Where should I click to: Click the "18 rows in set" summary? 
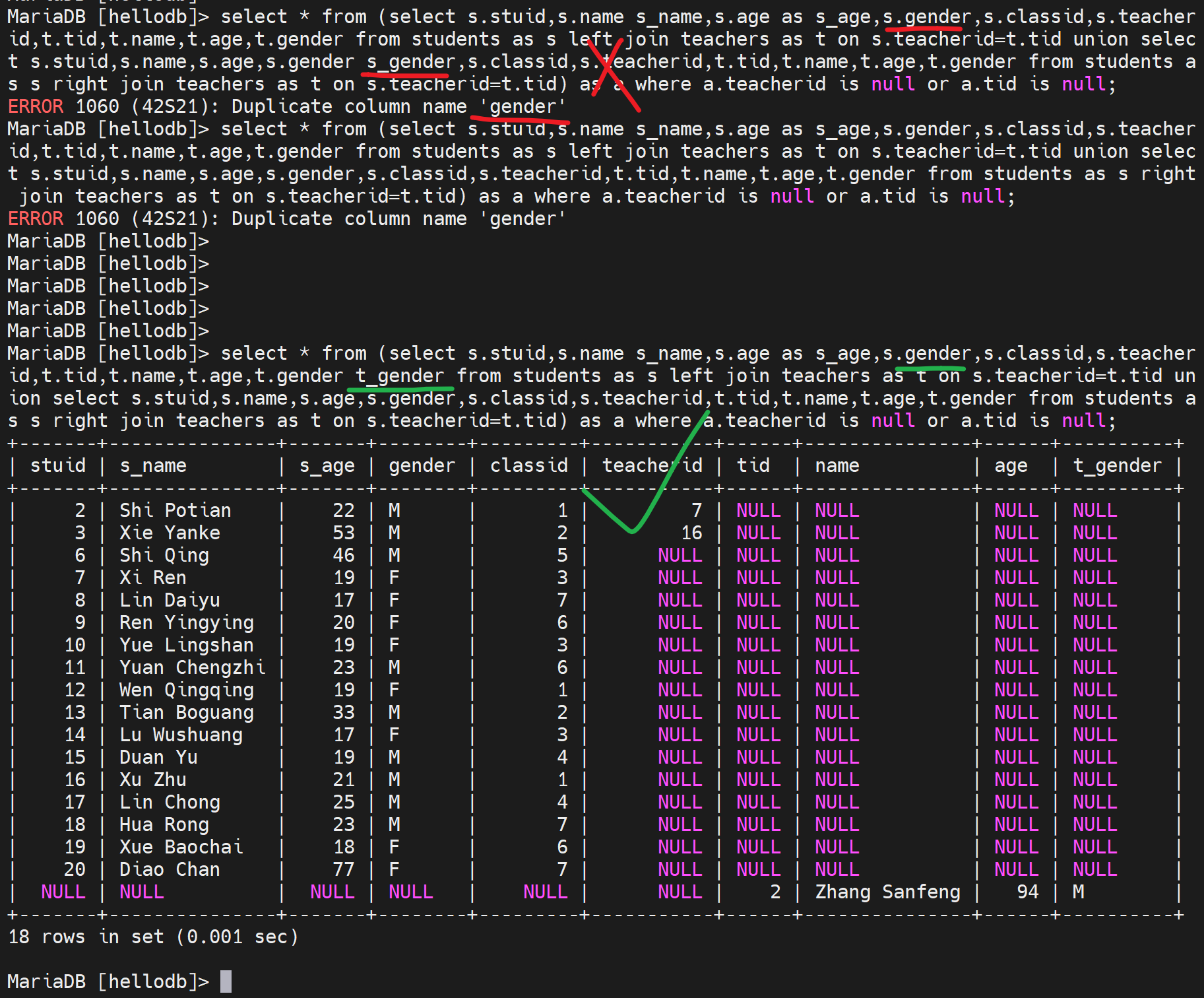tap(153, 937)
